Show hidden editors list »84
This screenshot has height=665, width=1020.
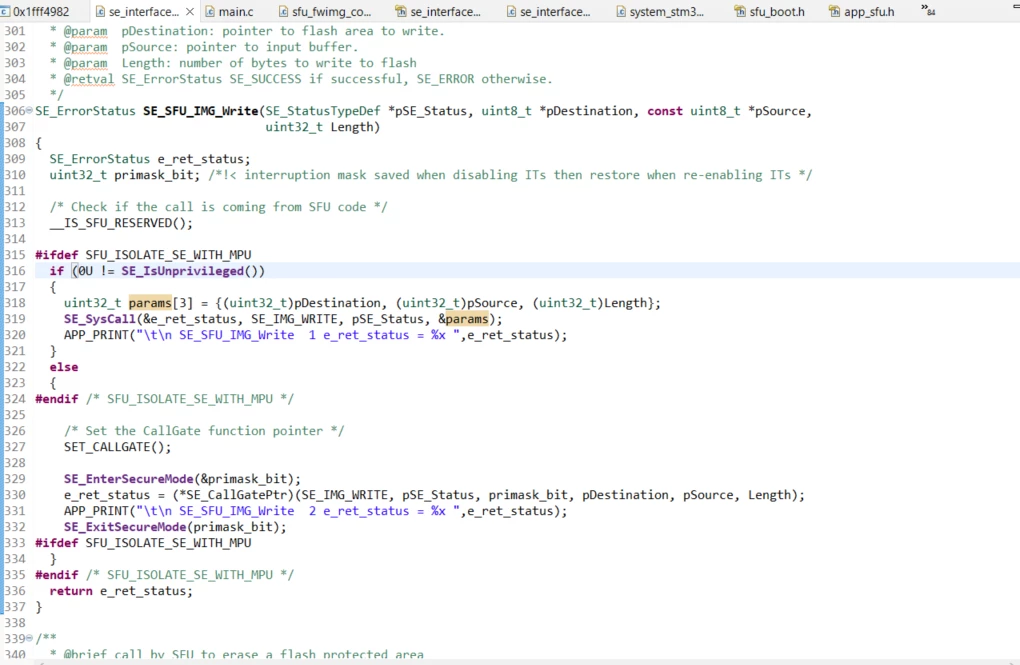(928, 10)
